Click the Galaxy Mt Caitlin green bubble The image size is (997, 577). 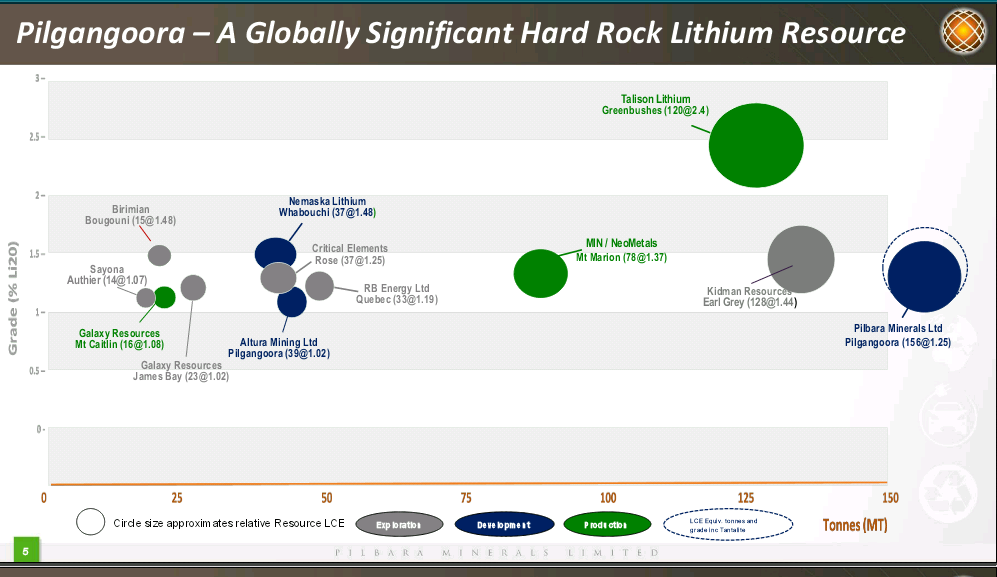pyautogui.click(x=165, y=297)
